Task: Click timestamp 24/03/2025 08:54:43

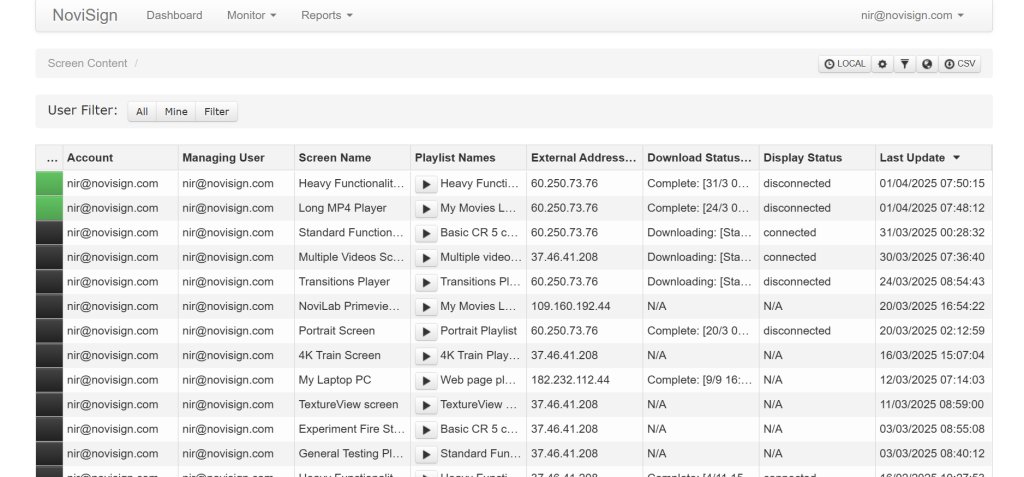Action: 932,282
